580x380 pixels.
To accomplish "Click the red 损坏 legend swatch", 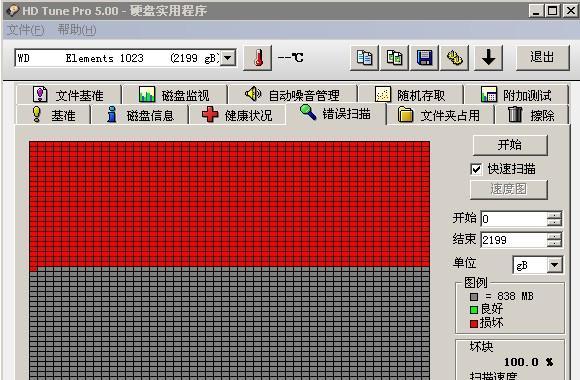I will tap(474, 324).
